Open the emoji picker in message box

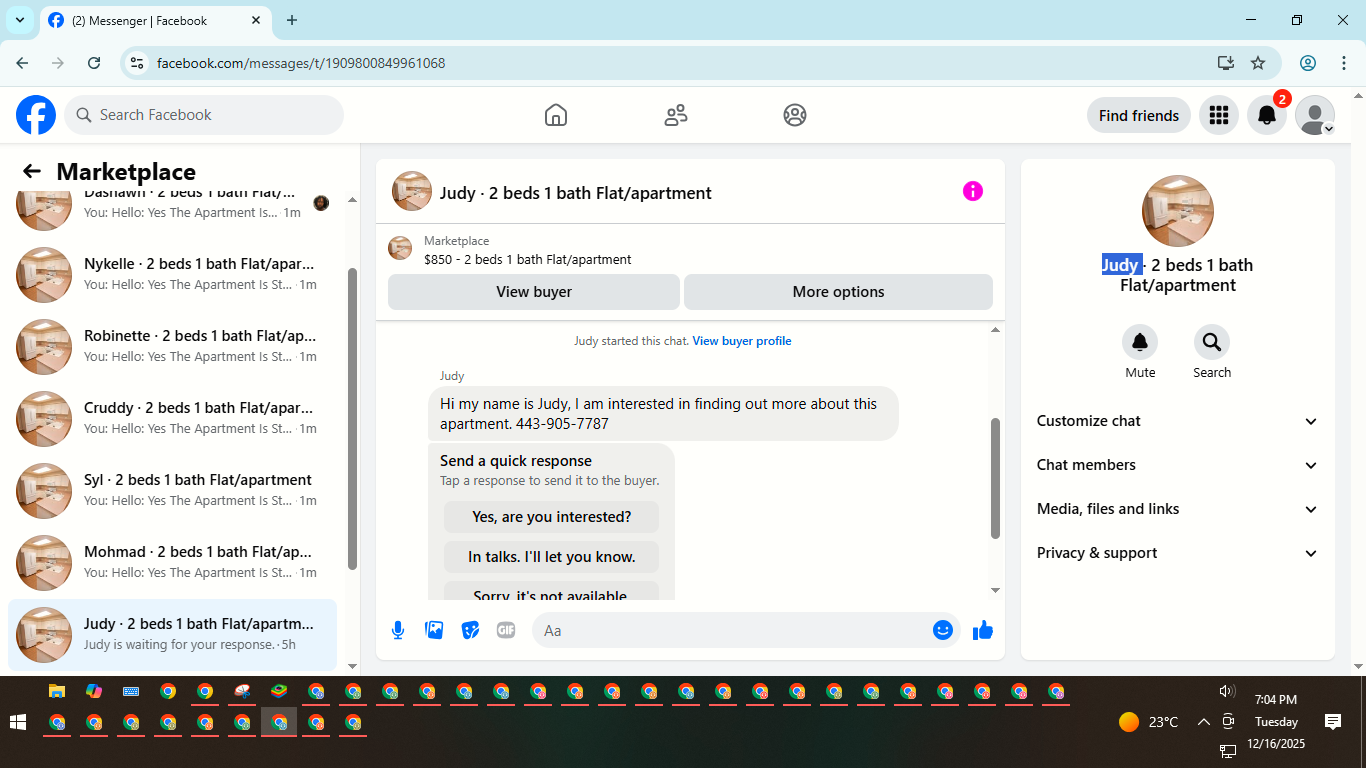942,630
